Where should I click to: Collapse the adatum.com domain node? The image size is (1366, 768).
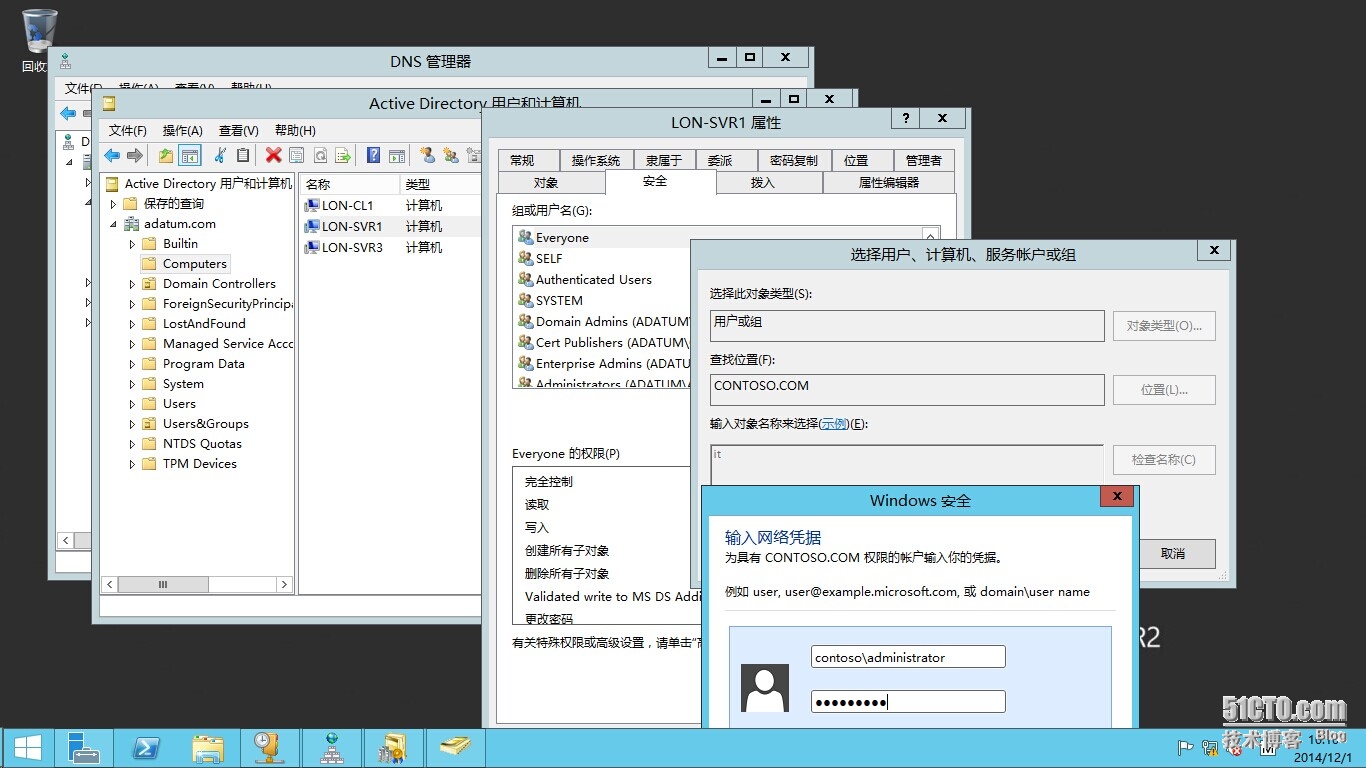click(113, 224)
